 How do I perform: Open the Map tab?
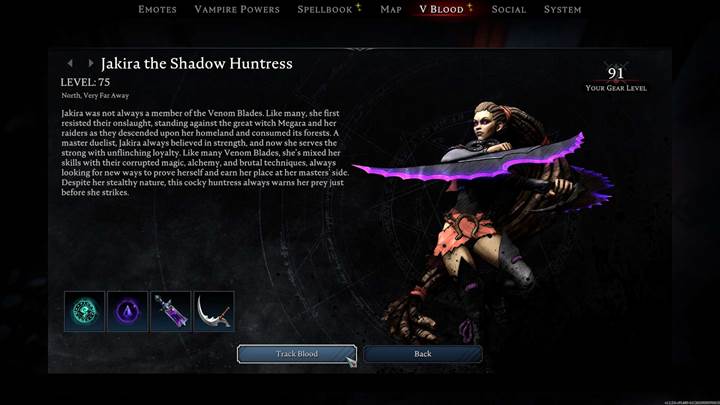(x=391, y=9)
